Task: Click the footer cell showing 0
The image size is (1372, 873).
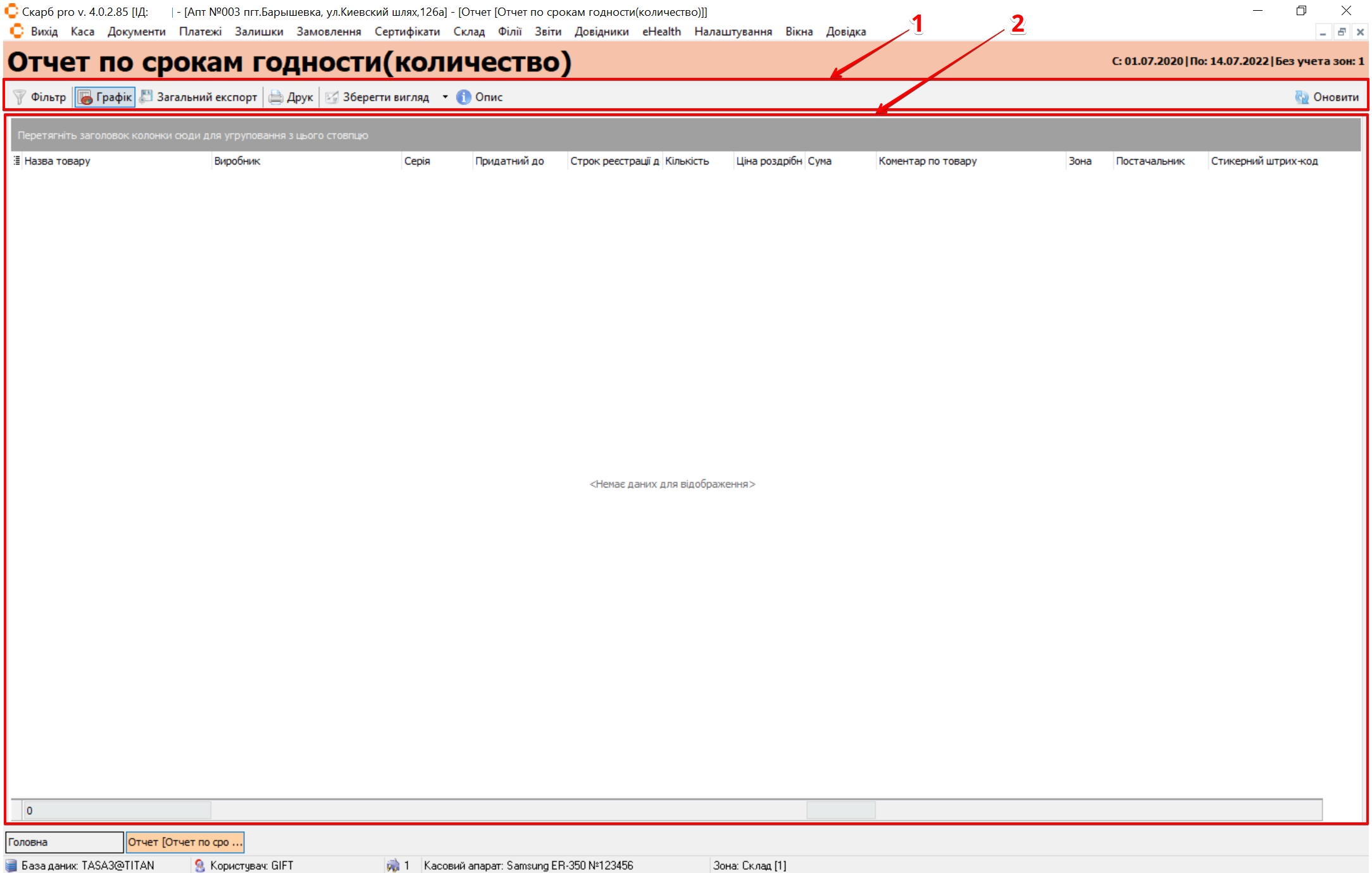Action: pyautogui.click(x=117, y=810)
